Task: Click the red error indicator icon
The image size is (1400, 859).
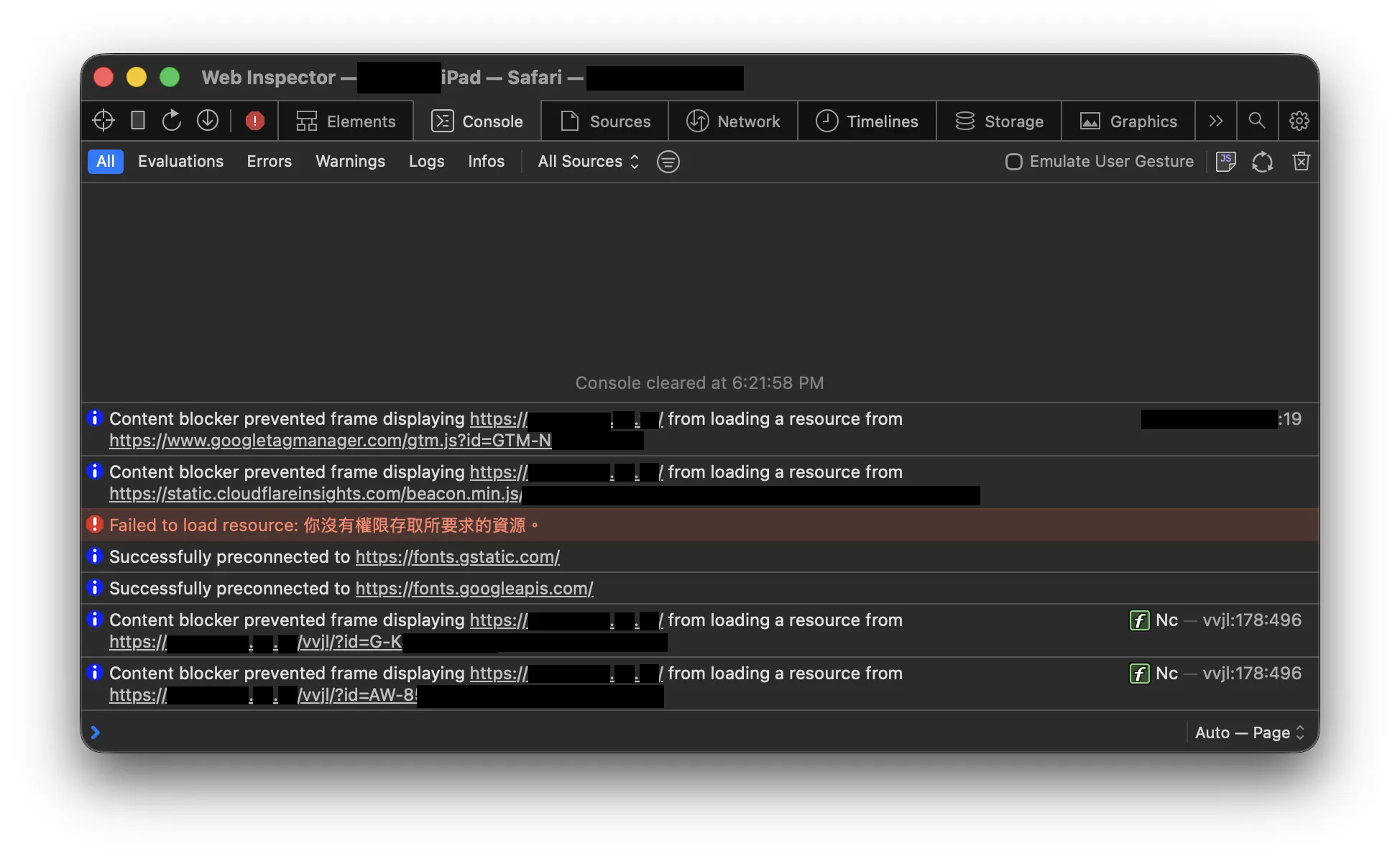Action: 254,121
